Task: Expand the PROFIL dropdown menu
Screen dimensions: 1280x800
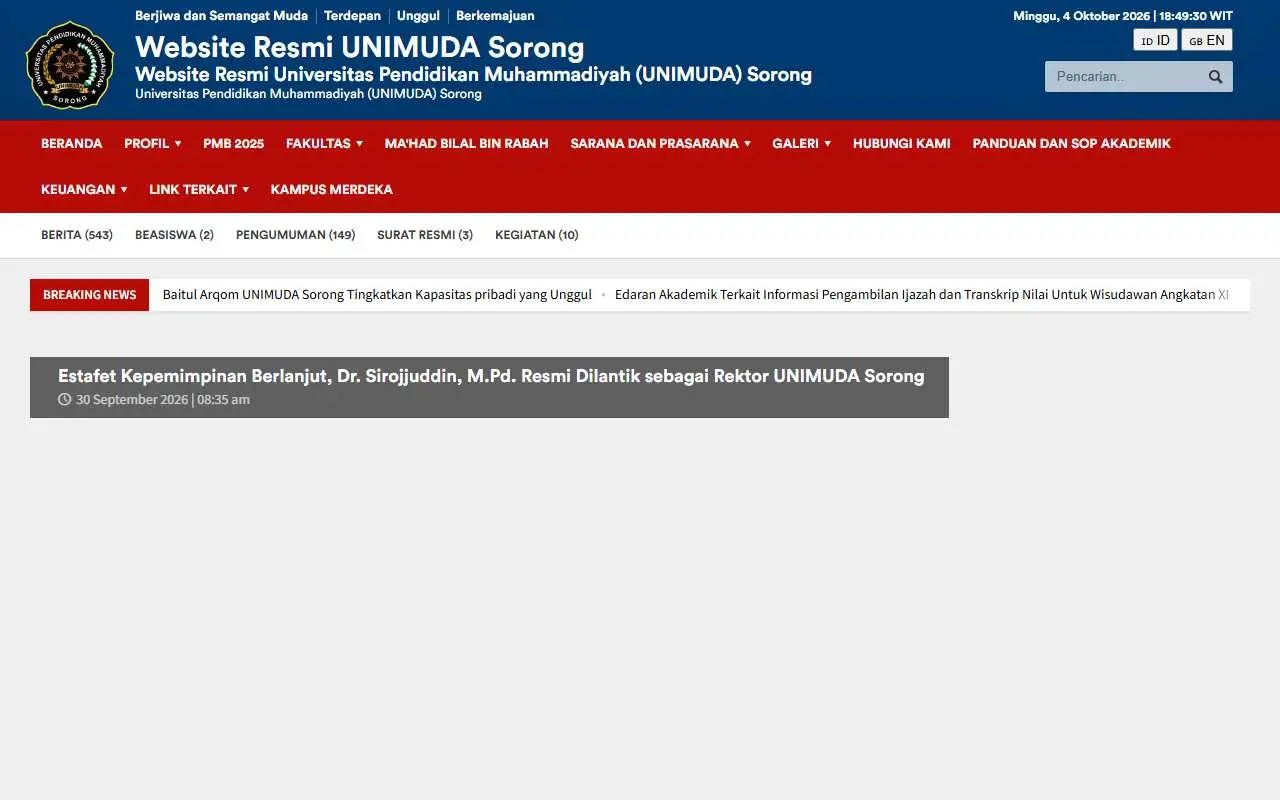Action: [x=153, y=143]
